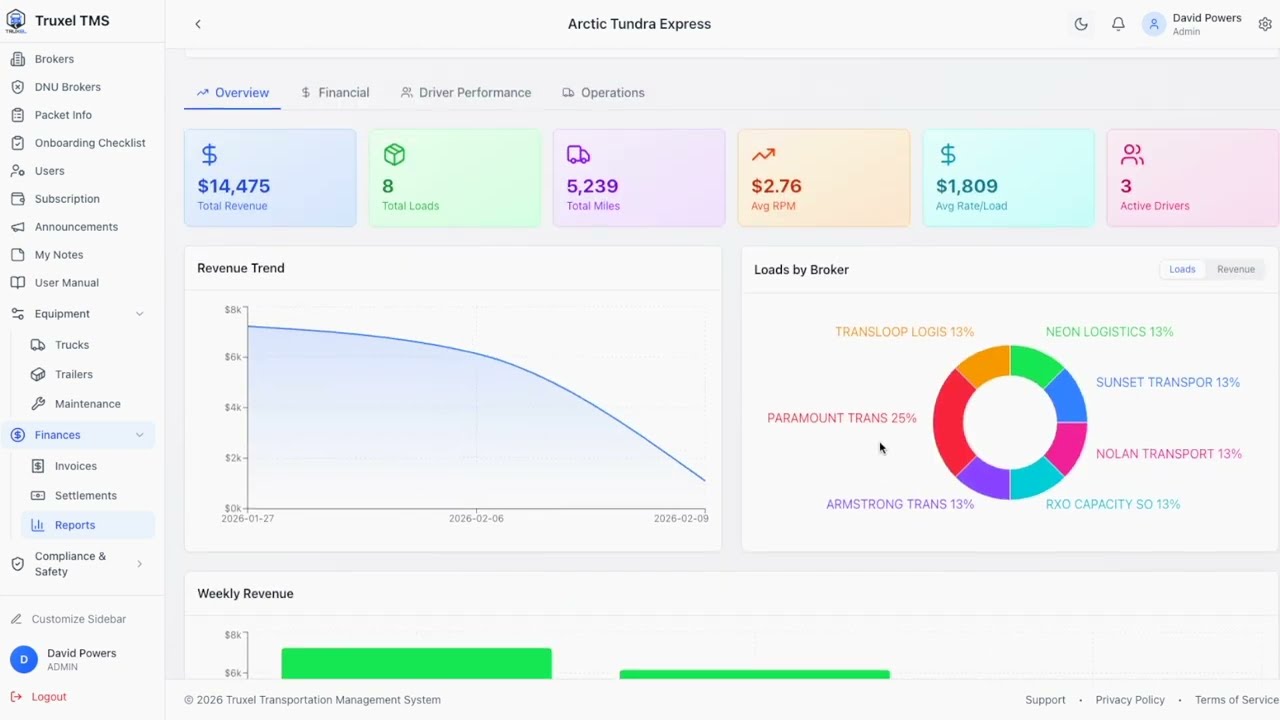The image size is (1280, 720).
Task: Click the Avg RPM trend icon
Action: [763, 155]
